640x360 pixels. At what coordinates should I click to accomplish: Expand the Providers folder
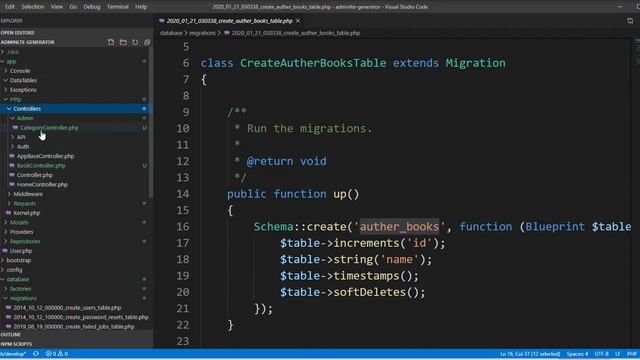[6, 232]
